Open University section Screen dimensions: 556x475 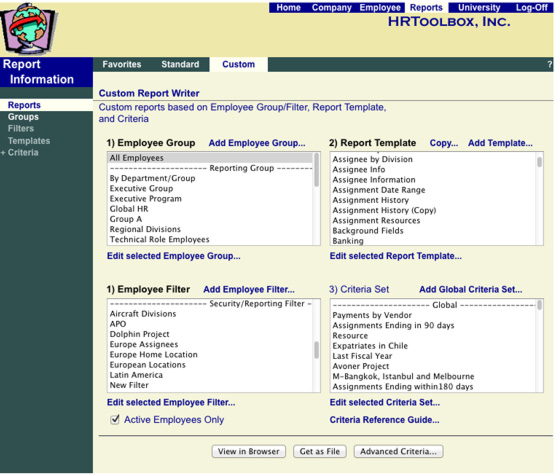(x=479, y=7)
